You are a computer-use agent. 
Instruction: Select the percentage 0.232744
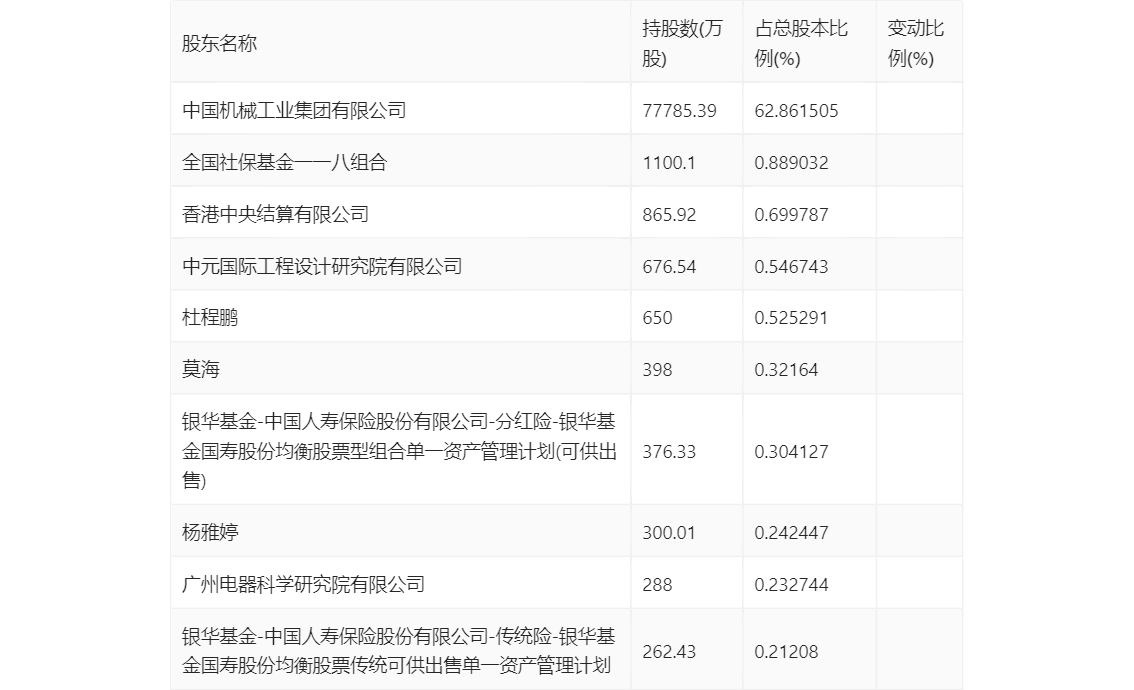[791, 585]
